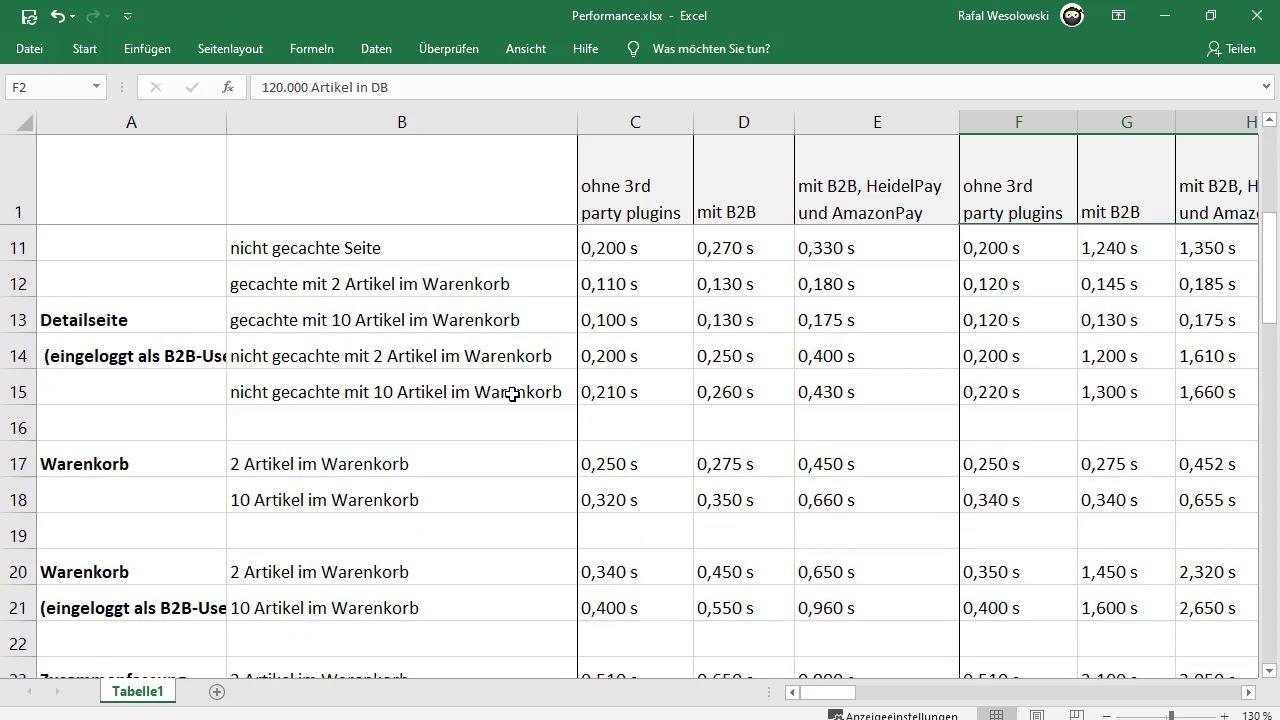Viewport: 1280px width, 720px height.
Task: Click horizontal scrollbar left arrow
Action: (793, 692)
